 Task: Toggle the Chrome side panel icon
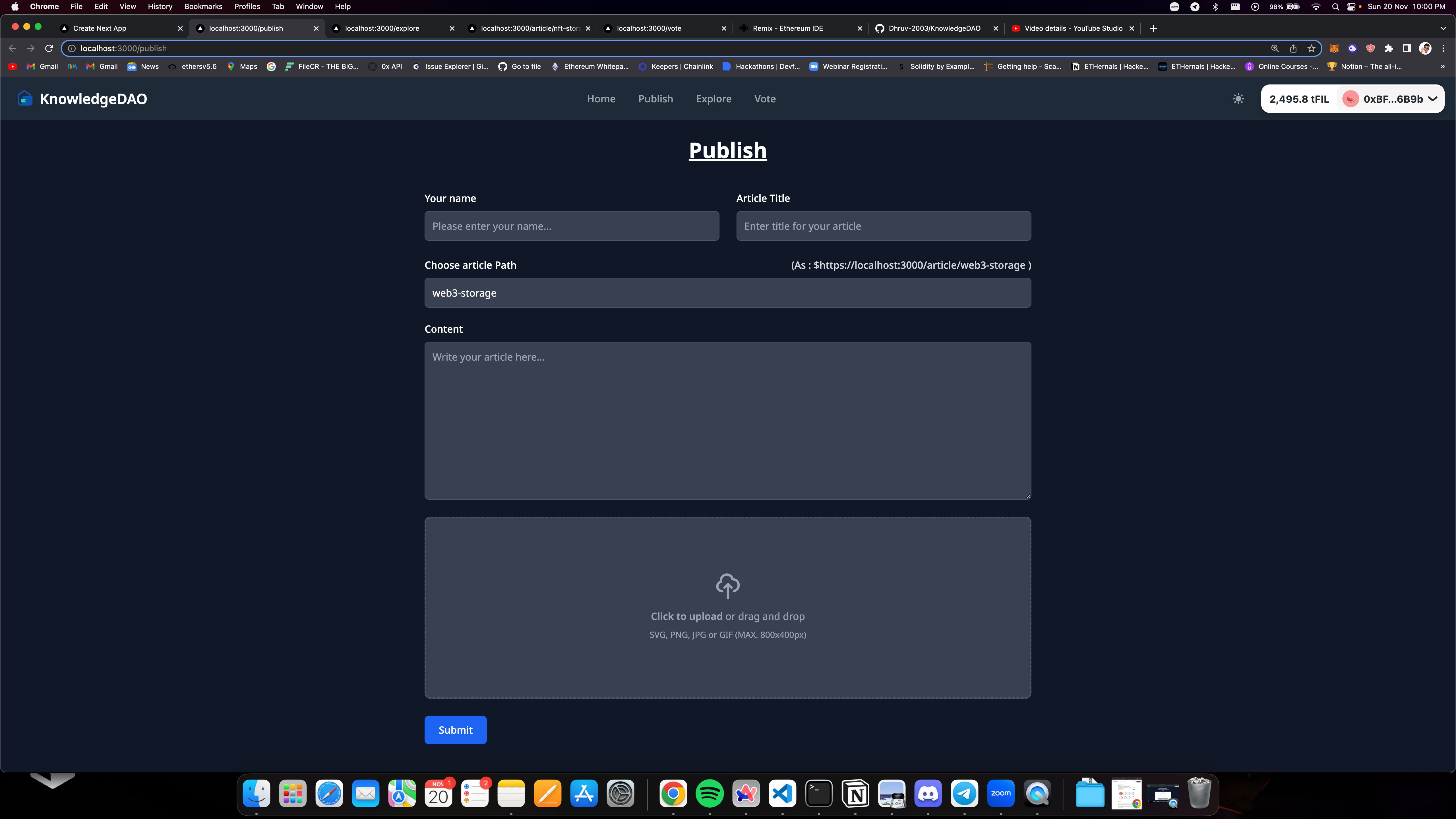[x=1407, y=48]
